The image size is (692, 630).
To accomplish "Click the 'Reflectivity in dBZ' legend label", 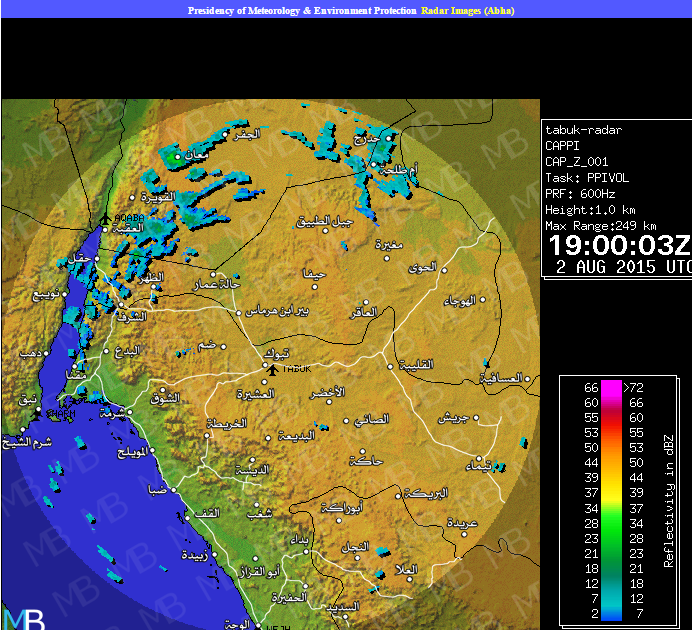I will (669, 501).
